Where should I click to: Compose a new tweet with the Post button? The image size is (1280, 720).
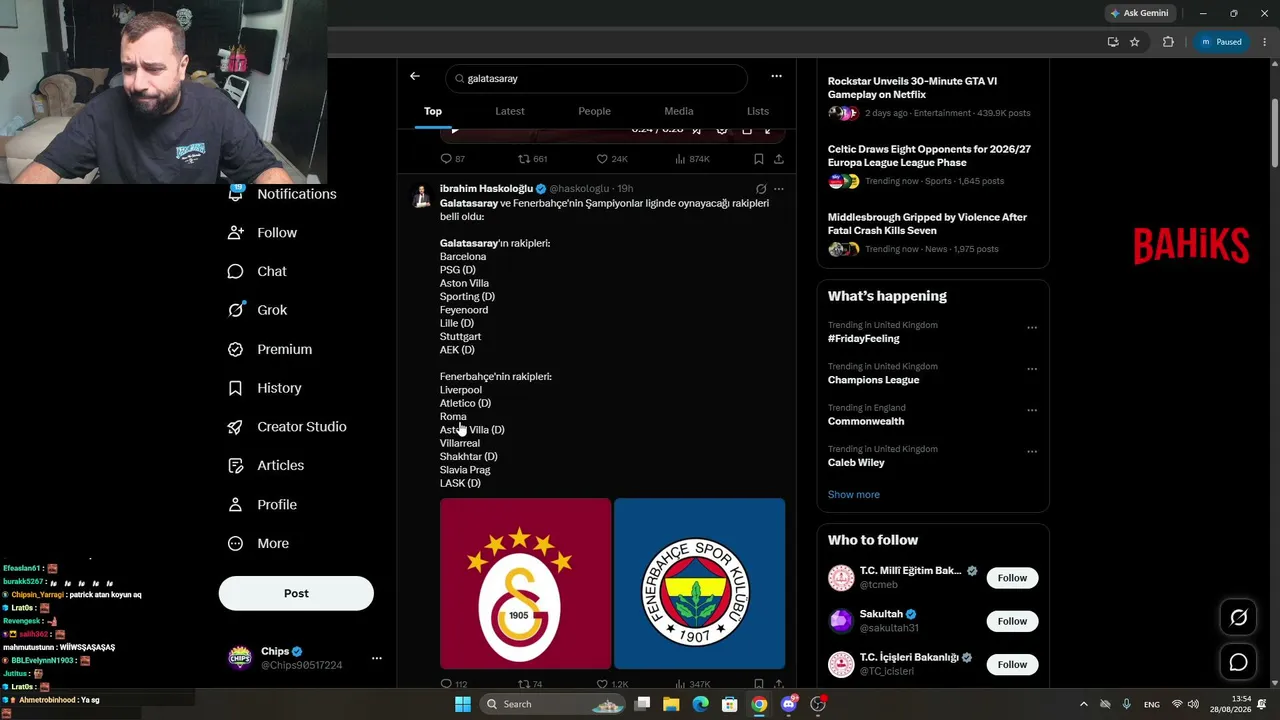click(296, 593)
